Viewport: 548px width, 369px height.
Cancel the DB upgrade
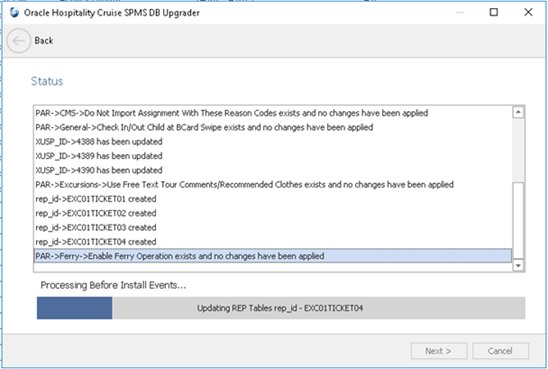500,351
